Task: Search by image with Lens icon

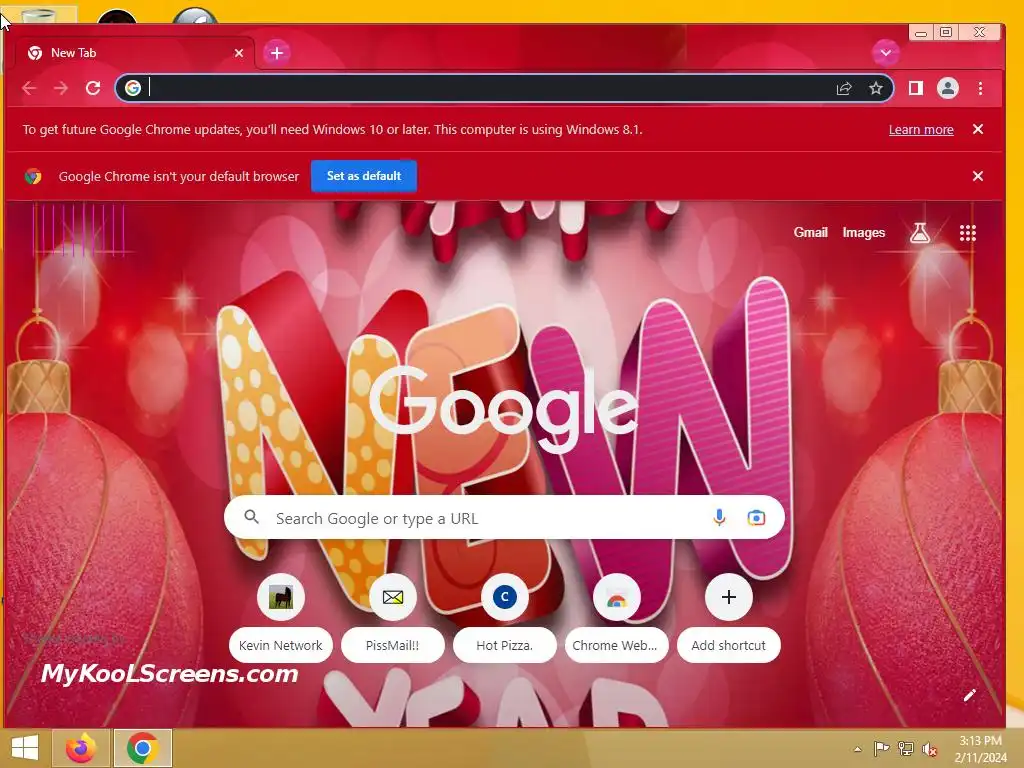Action: 756,518
